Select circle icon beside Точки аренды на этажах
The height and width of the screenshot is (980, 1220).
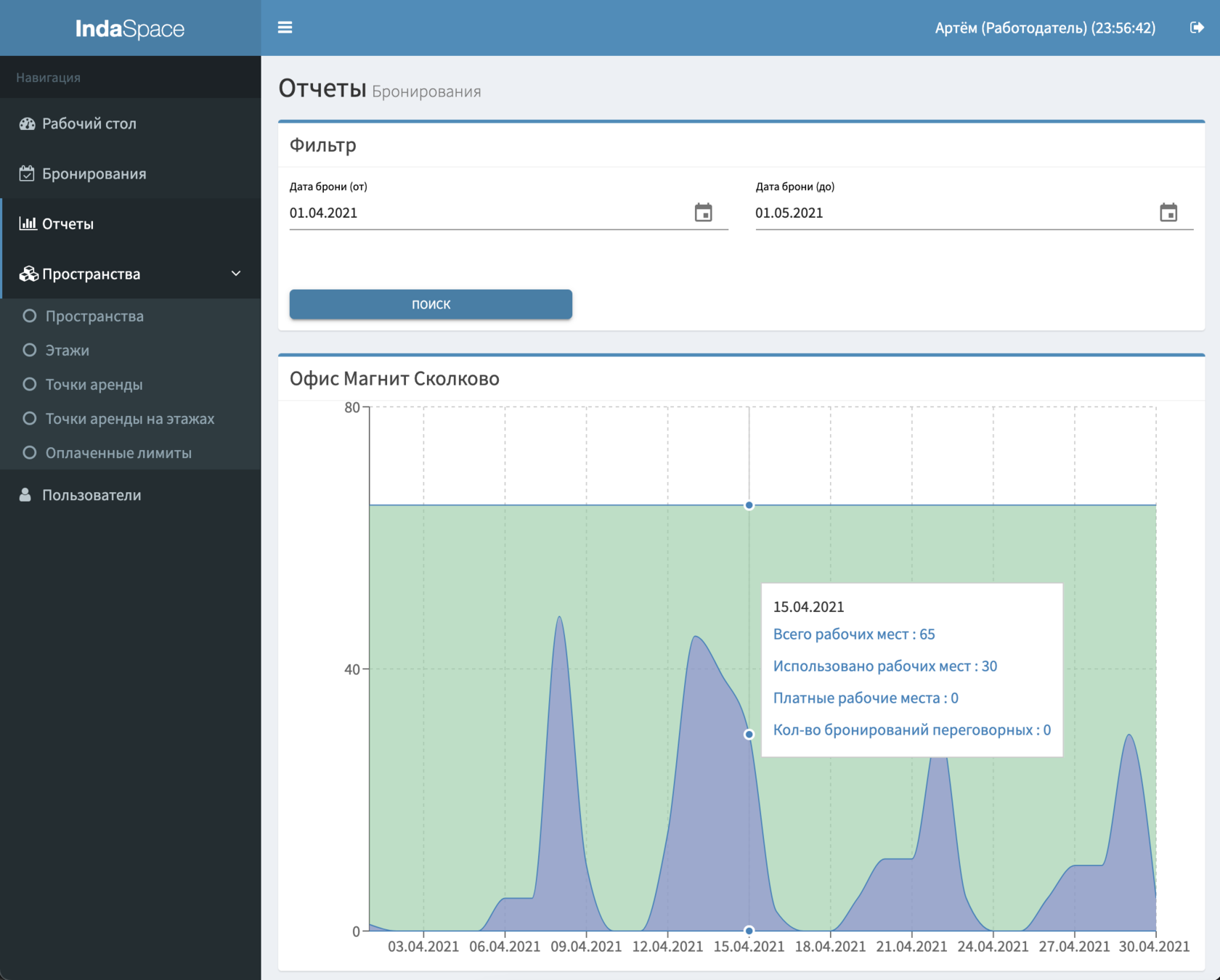[x=29, y=418]
